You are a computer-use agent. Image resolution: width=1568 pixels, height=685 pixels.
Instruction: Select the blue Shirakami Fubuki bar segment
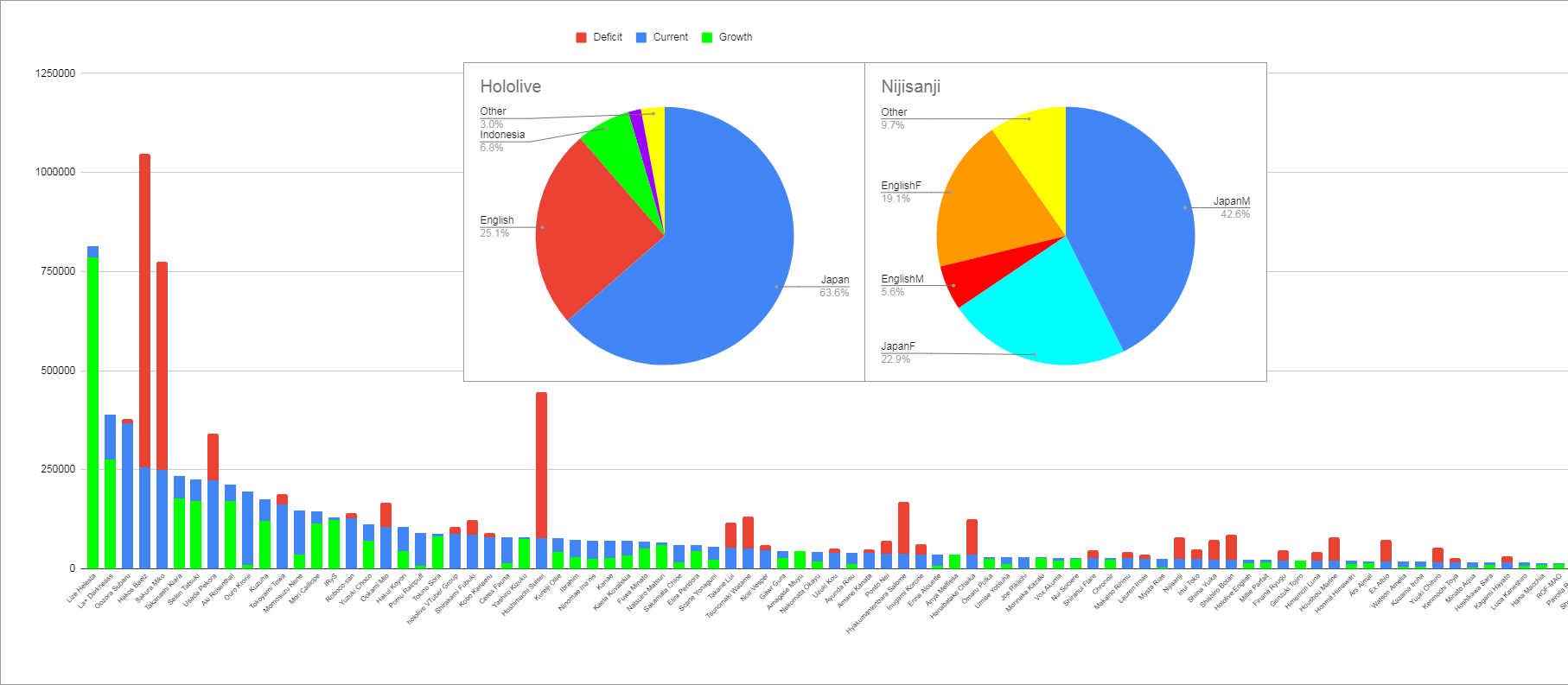[x=472, y=551]
